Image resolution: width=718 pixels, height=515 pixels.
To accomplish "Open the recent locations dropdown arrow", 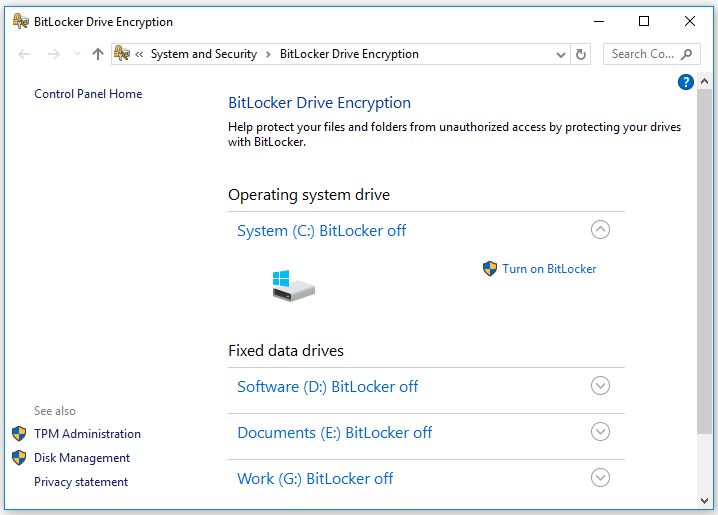I will click(x=77, y=54).
